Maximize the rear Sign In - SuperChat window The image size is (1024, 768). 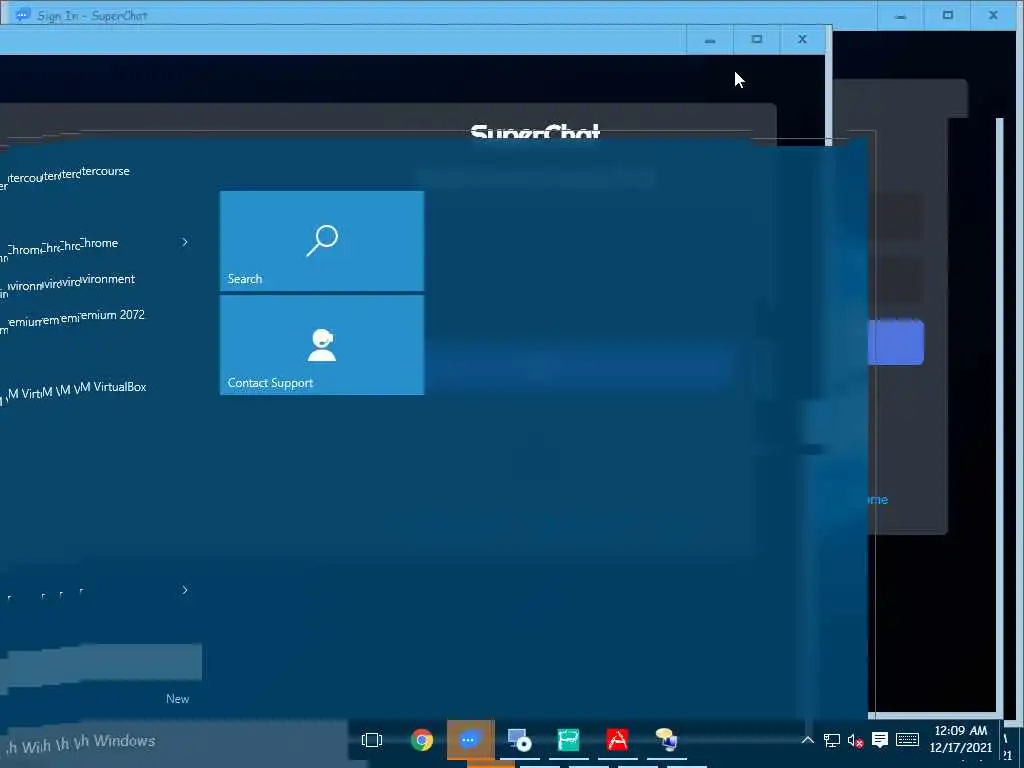point(948,15)
